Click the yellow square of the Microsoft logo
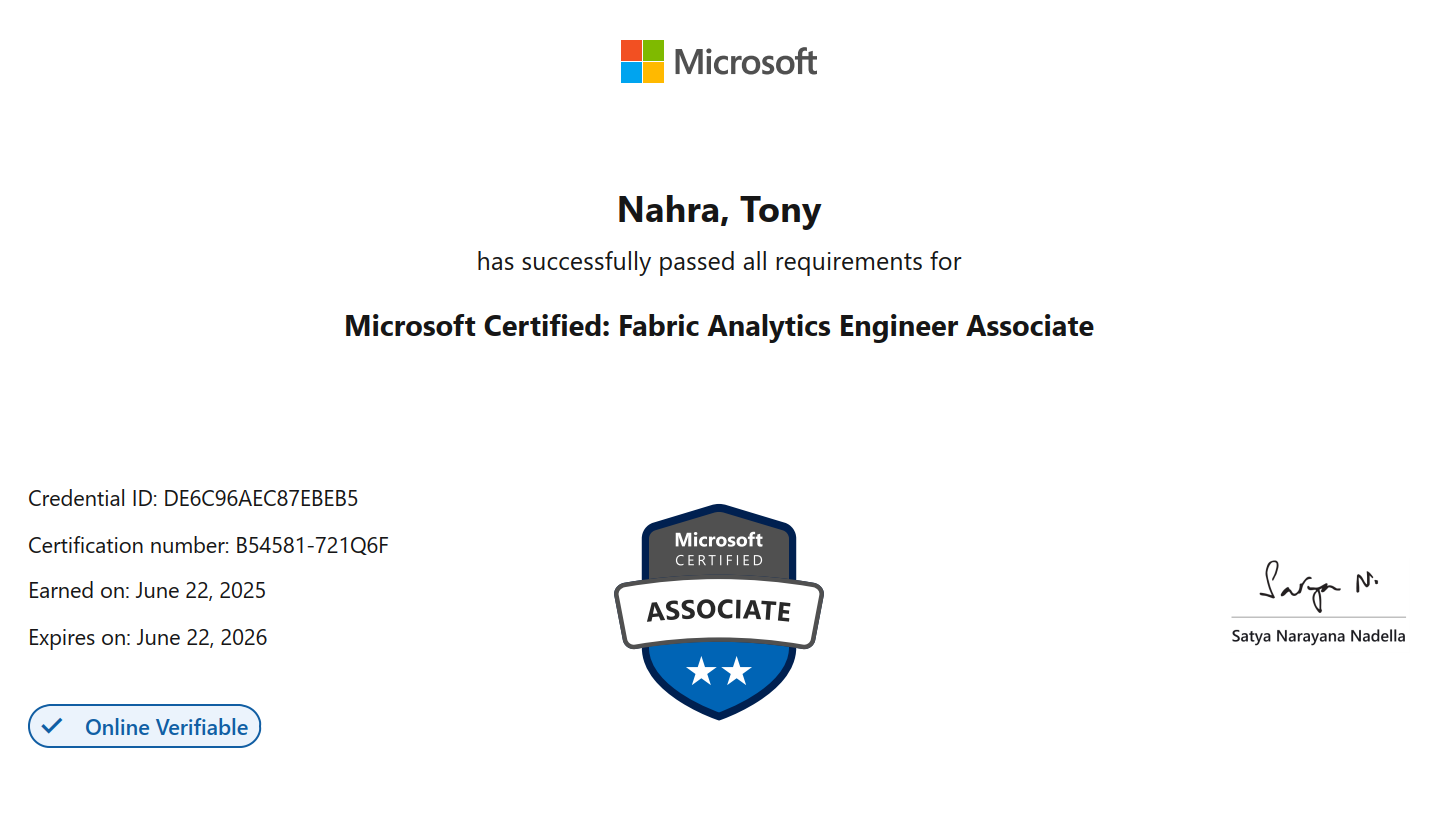The image size is (1450, 818). [653, 73]
